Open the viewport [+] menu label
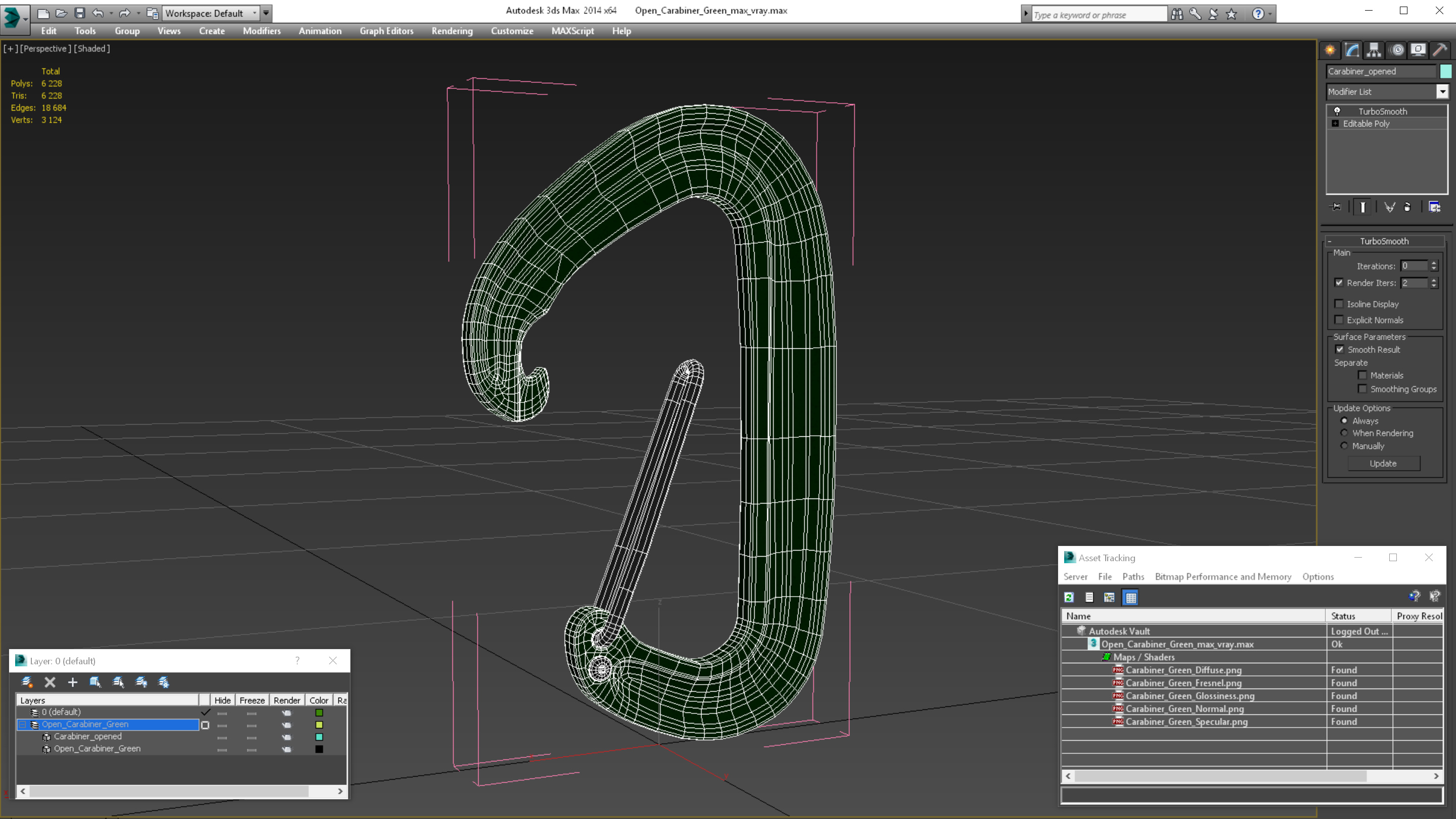1456x819 pixels. [x=10, y=49]
